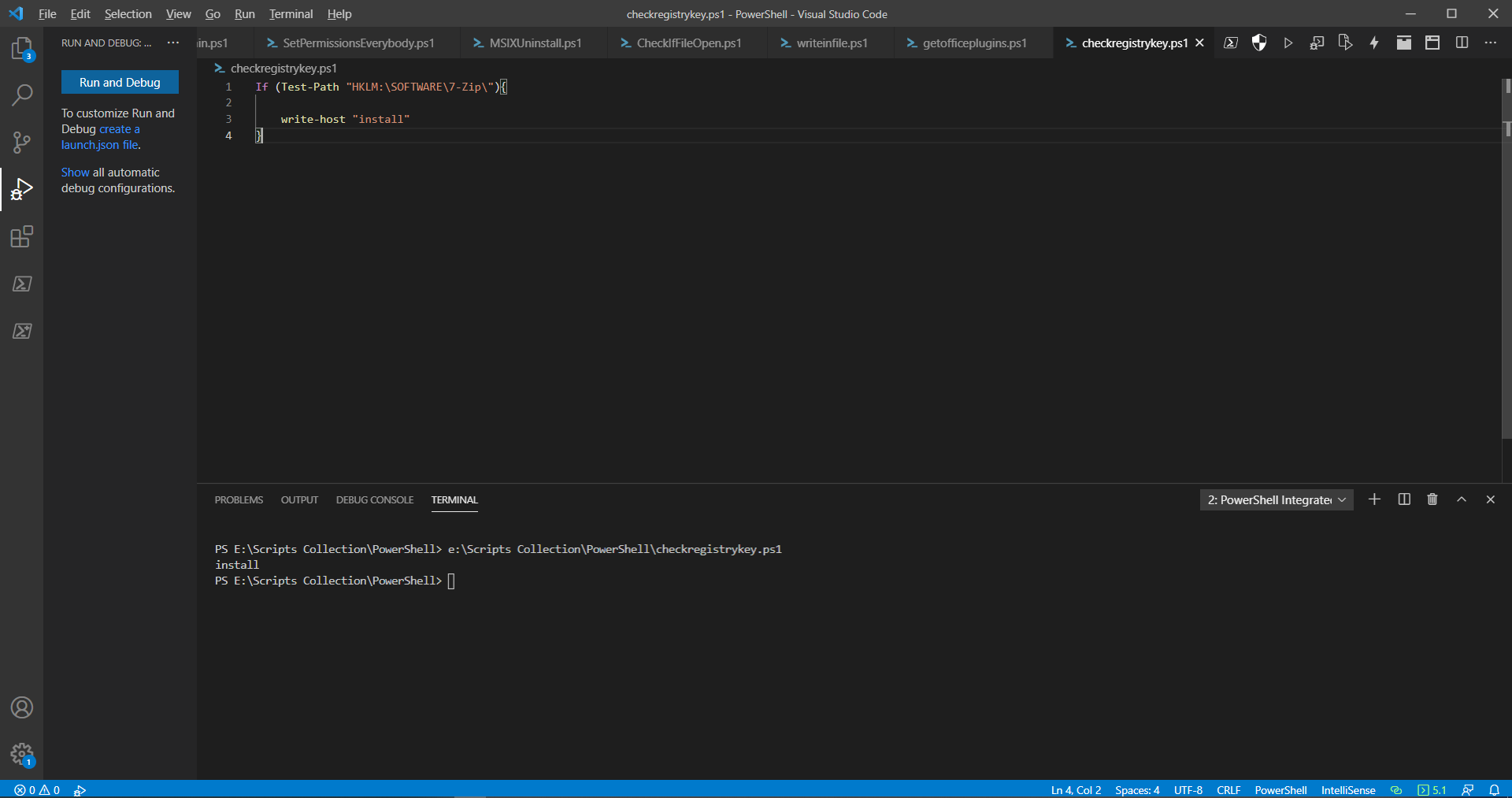This screenshot has width=1512, height=798.
Task: Open the Search view icon
Action: pos(21,95)
